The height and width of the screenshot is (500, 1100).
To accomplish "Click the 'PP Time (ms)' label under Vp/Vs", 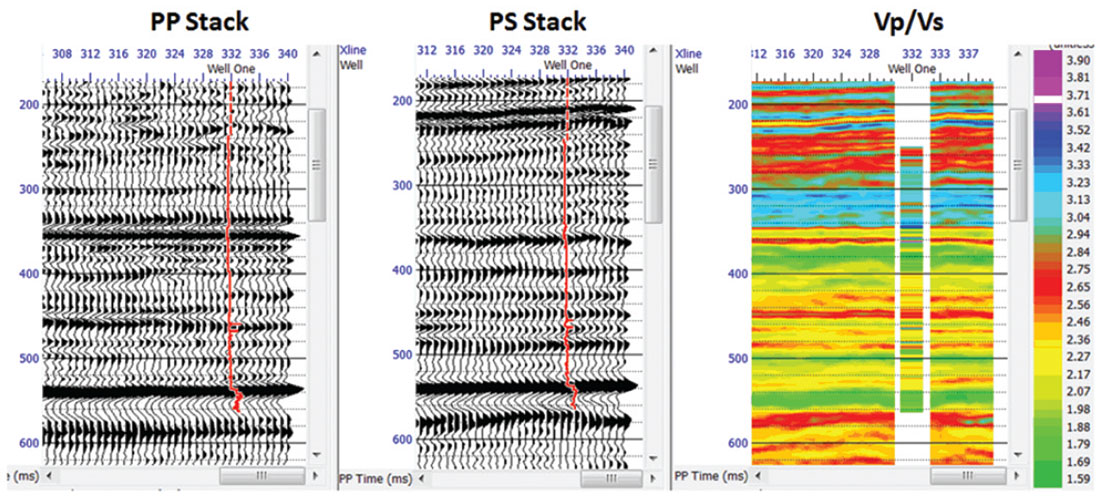I will 711,476.
